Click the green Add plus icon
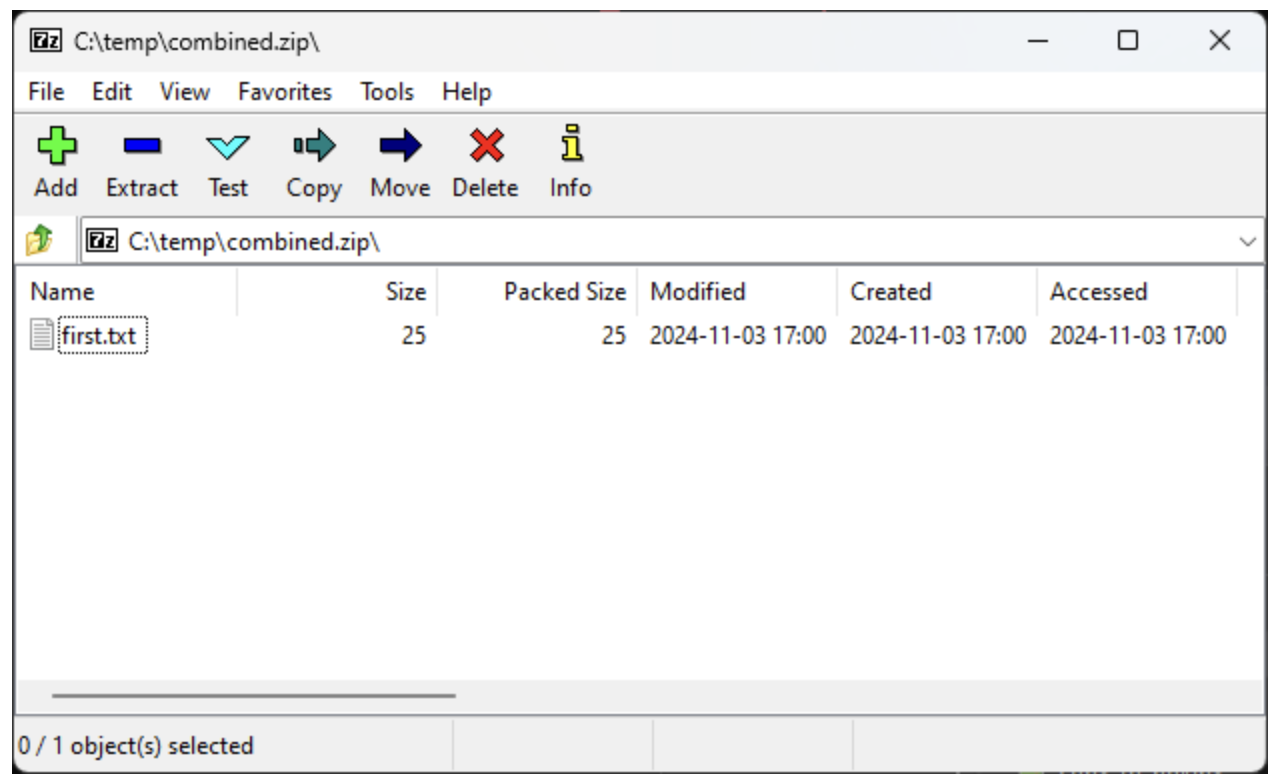 point(55,147)
